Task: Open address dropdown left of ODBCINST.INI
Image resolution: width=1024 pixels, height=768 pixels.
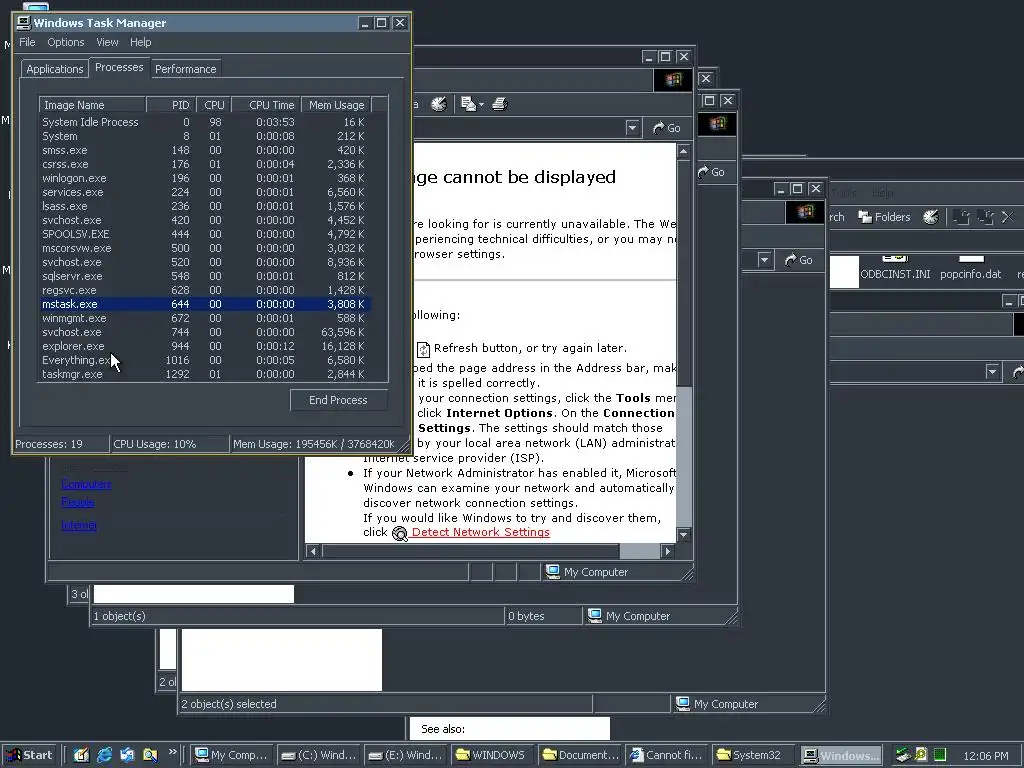Action: pos(764,260)
